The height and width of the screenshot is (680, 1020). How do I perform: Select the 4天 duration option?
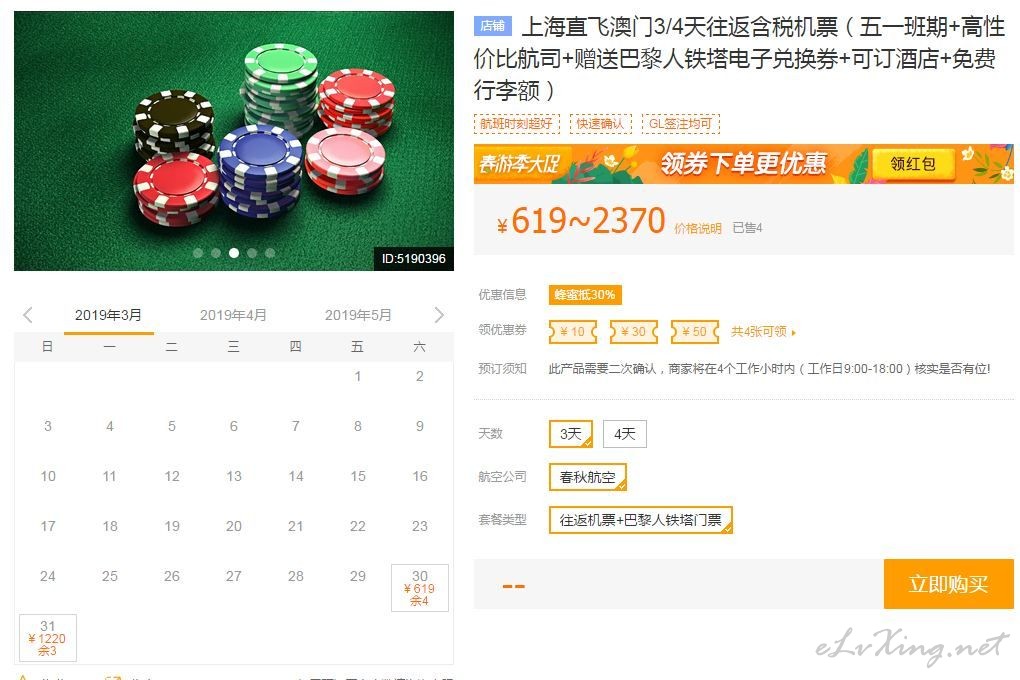tap(624, 434)
